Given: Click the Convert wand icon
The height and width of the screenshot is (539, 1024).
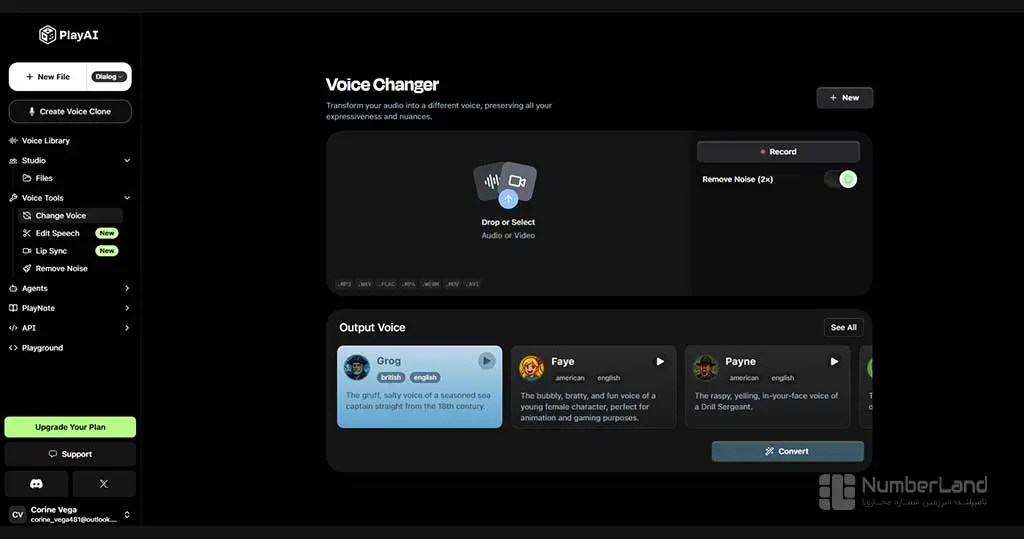Looking at the screenshot, I should [x=769, y=451].
